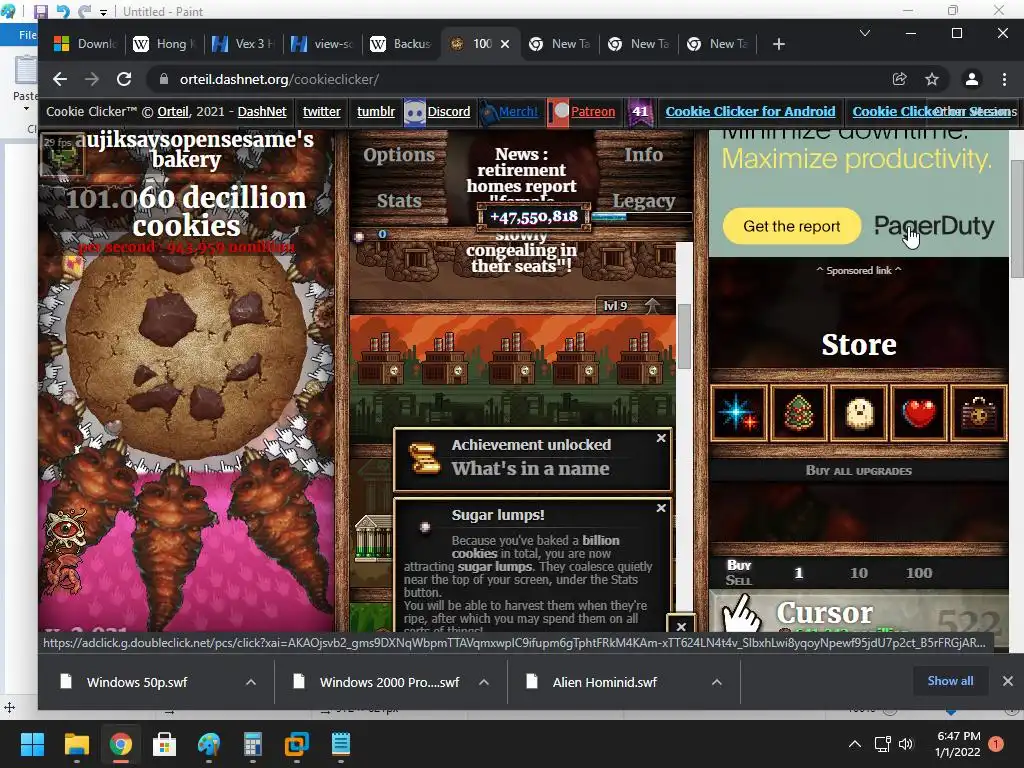Open the Chrome profile icon
1024x768 pixels.
972,80
